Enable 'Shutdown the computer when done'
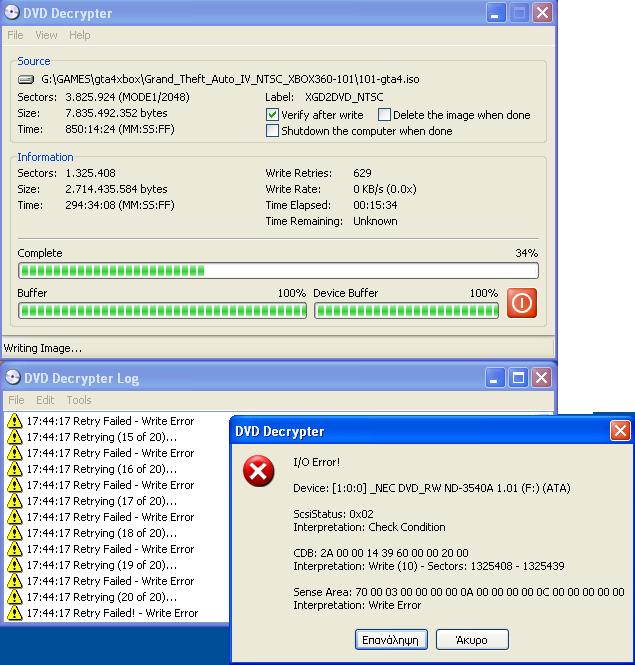 pos(272,131)
